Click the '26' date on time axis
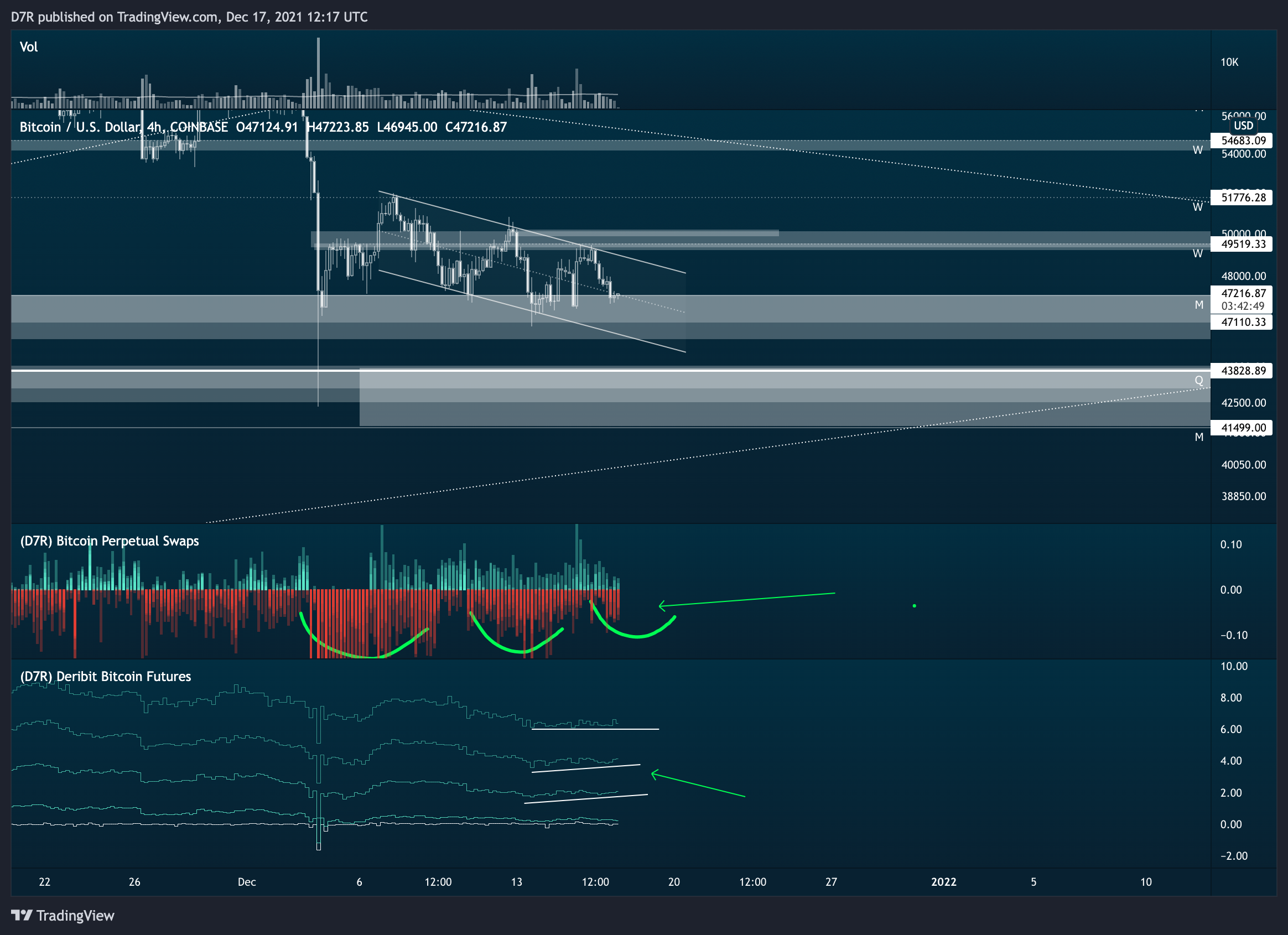This screenshot has width=1288, height=935. pyautogui.click(x=134, y=882)
